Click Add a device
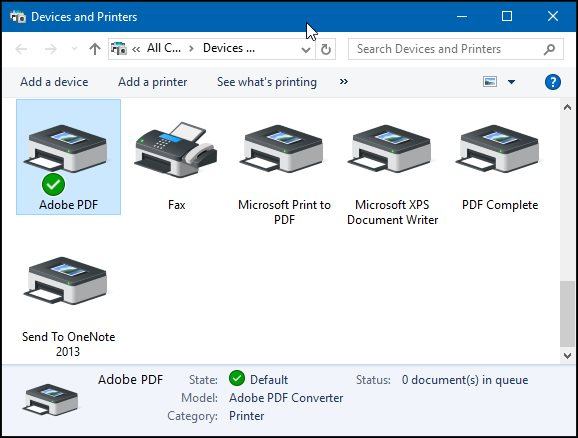Screen dimensions: 578x438 click(x=54, y=82)
